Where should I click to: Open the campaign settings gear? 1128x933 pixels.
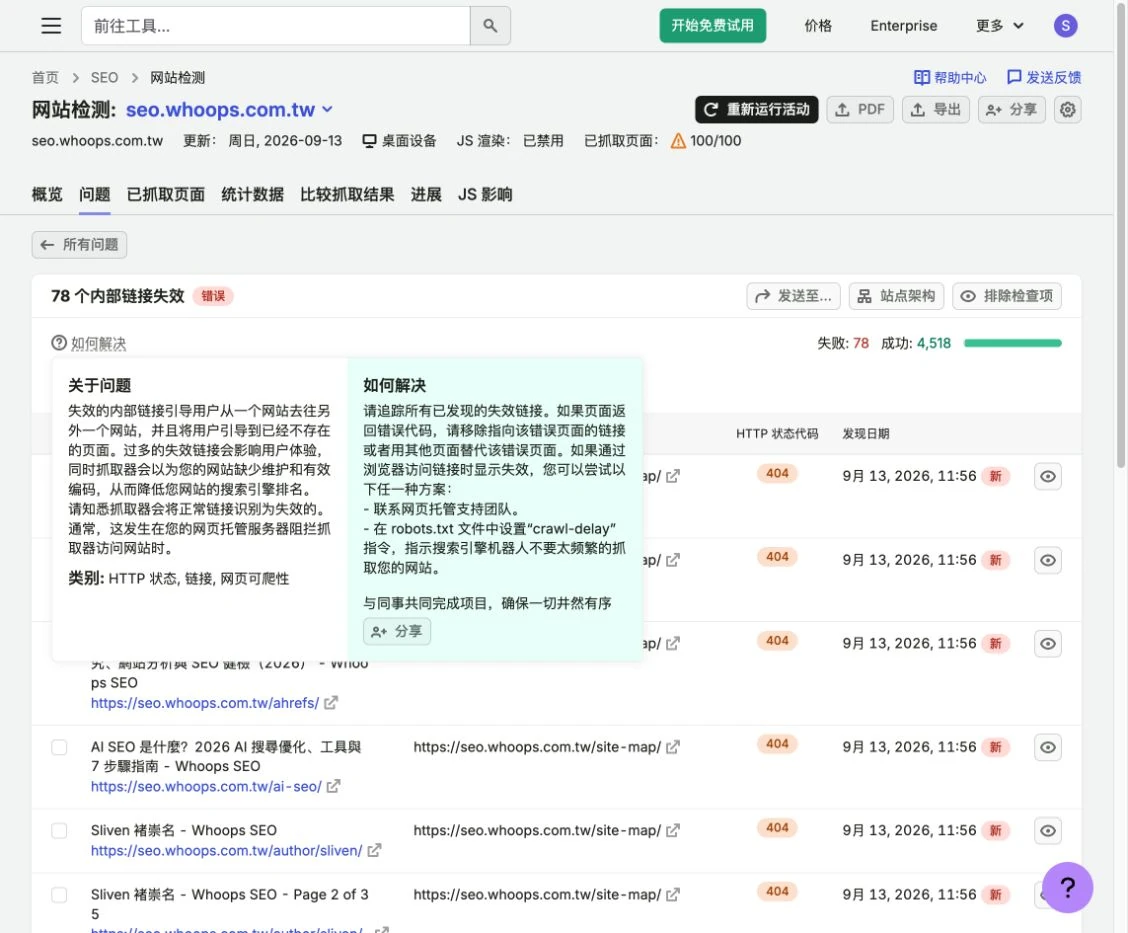(1068, 109)
